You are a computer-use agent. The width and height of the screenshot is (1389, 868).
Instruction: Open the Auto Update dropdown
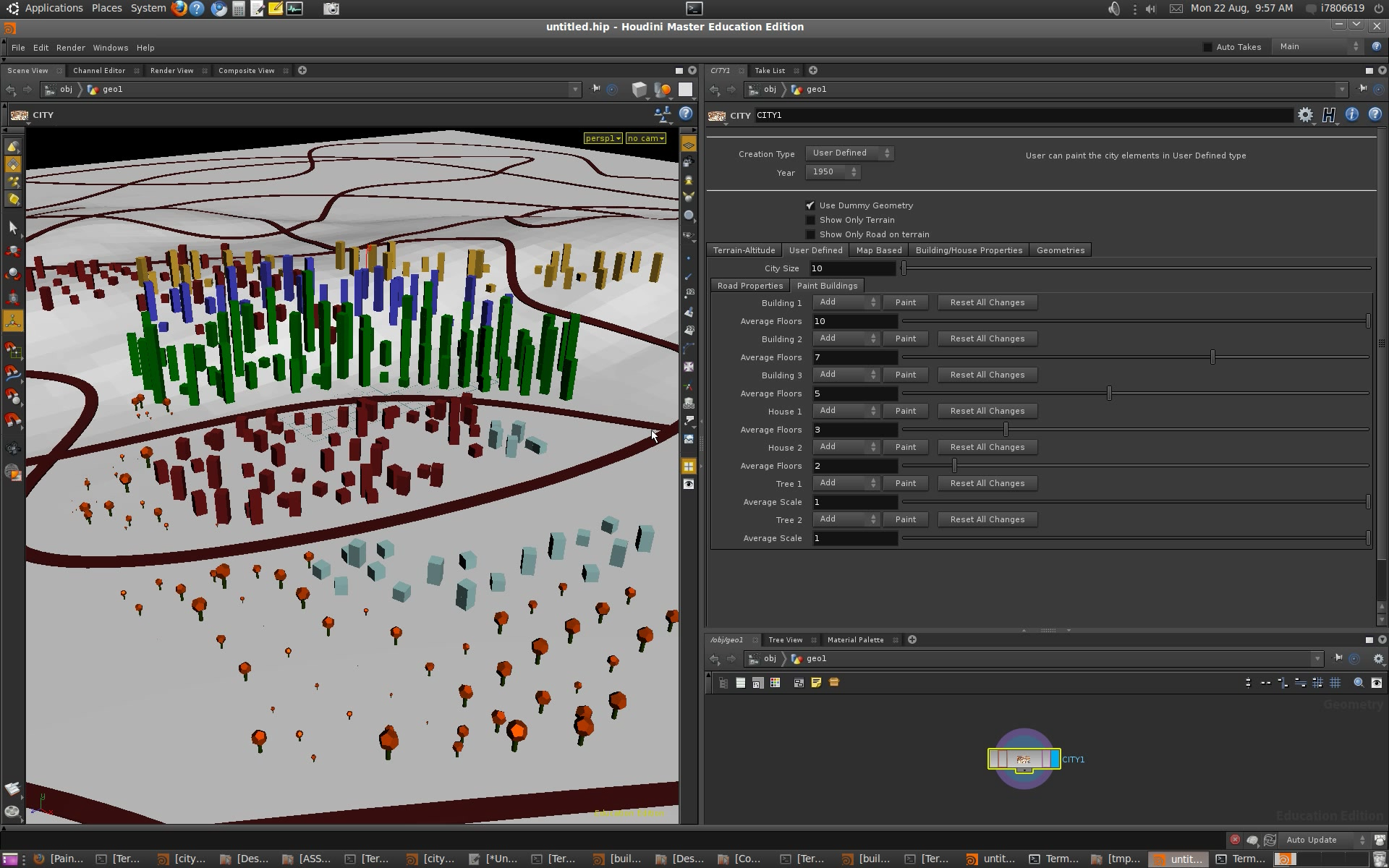pos(1323,840)
